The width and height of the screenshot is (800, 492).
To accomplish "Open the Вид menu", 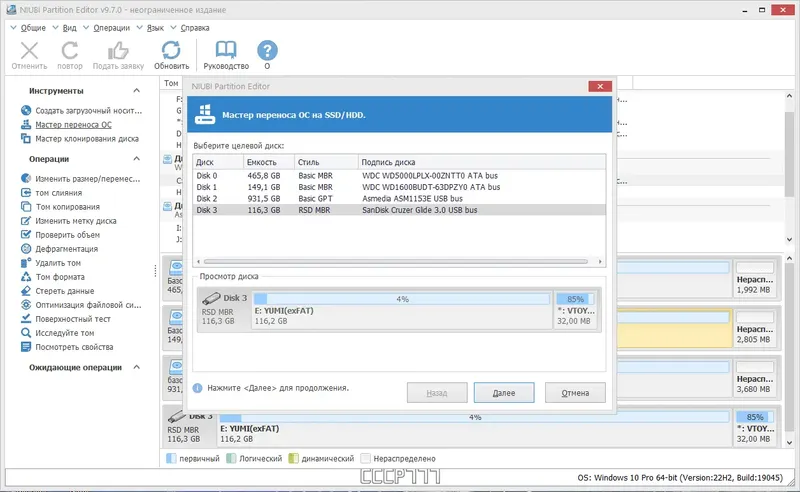I will tap(69, 28).
